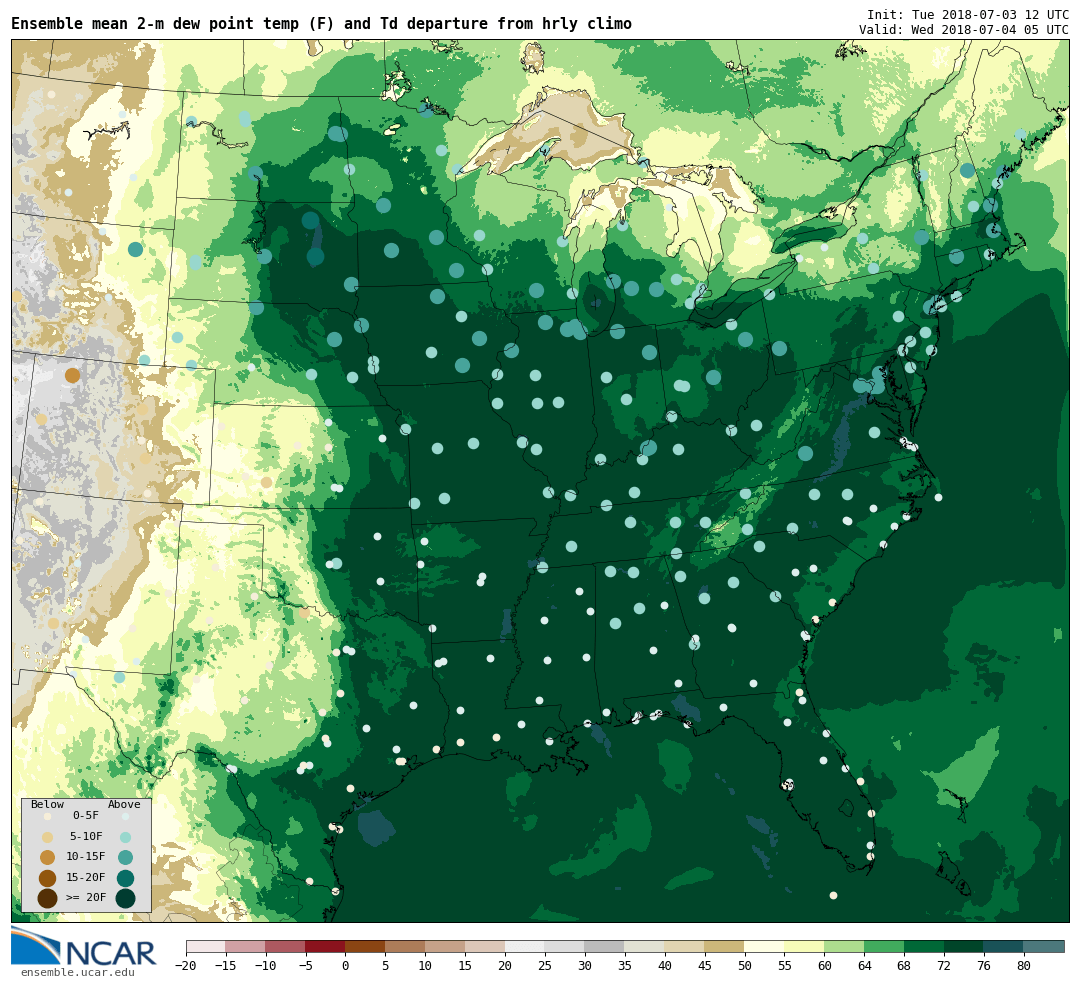Click the '-20' colorbar tick label

coord(186,965)
